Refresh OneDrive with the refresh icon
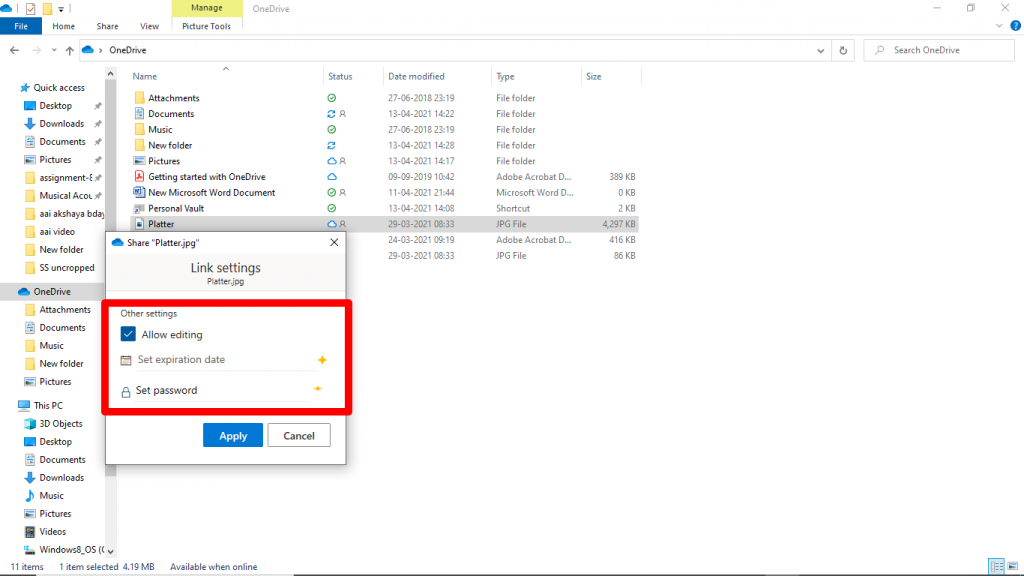Viewport: 1024px width, 576px height. click(x=843, y=50)
